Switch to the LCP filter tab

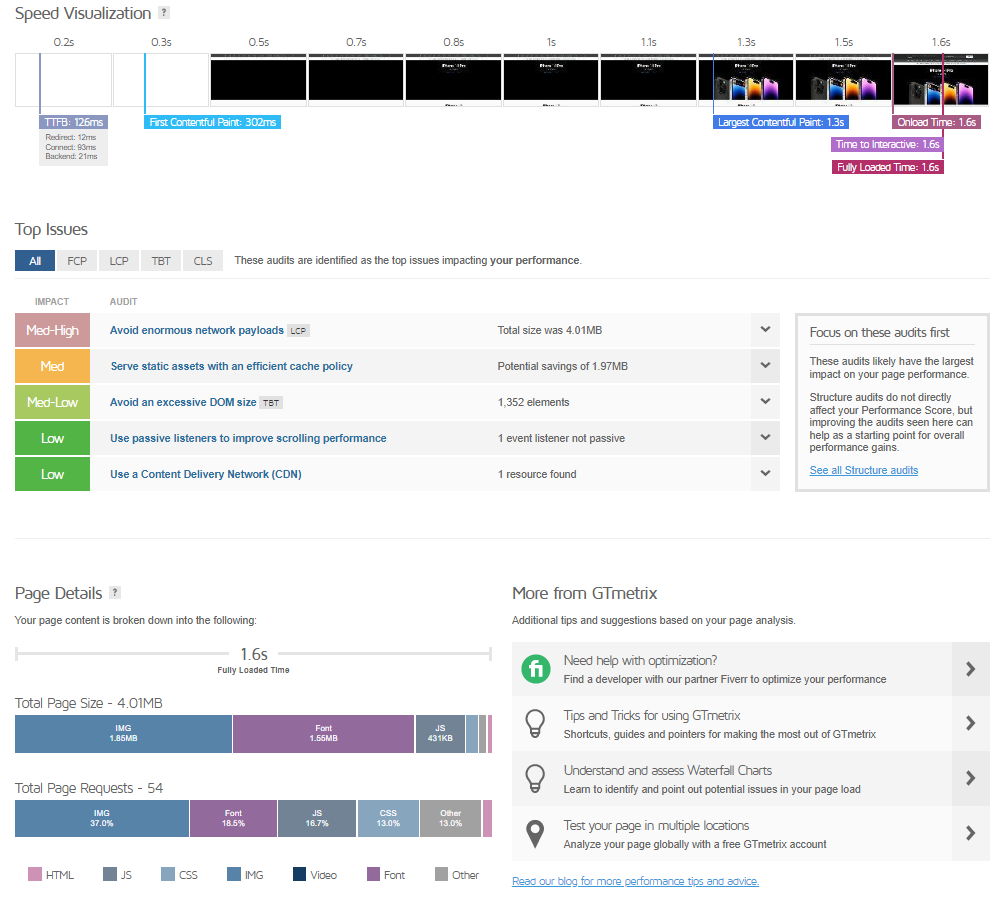tap(119, 261)
